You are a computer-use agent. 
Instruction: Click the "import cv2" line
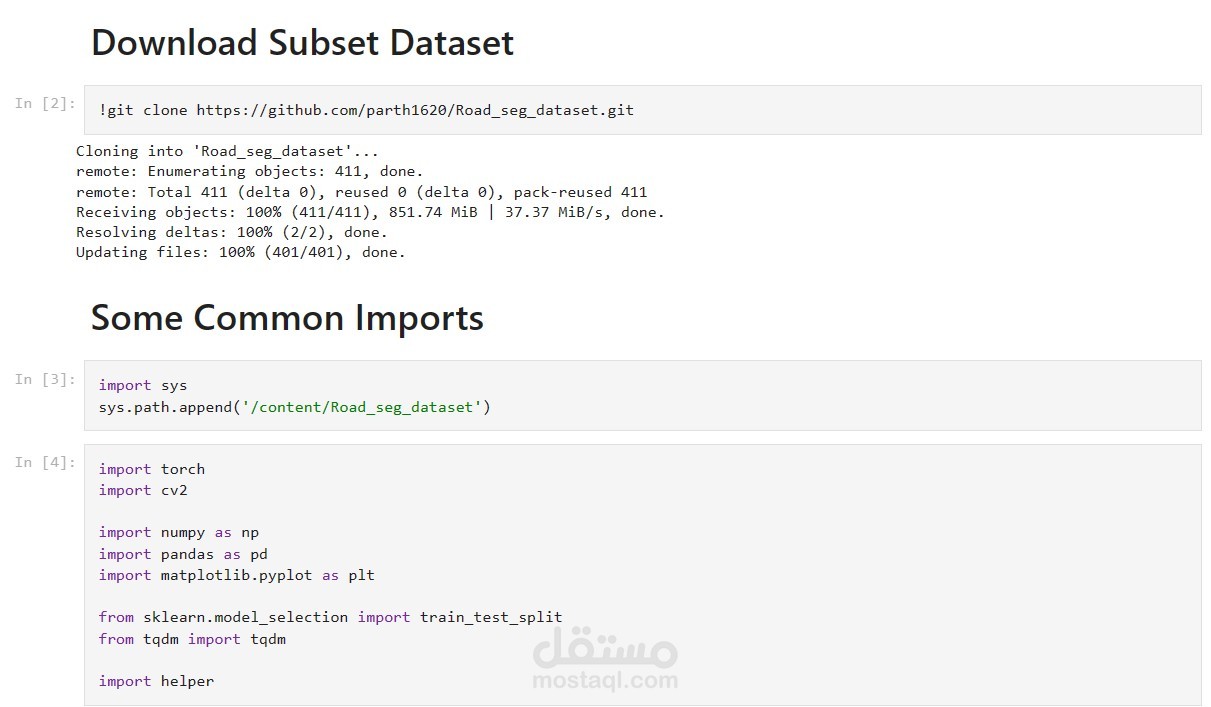142,490
